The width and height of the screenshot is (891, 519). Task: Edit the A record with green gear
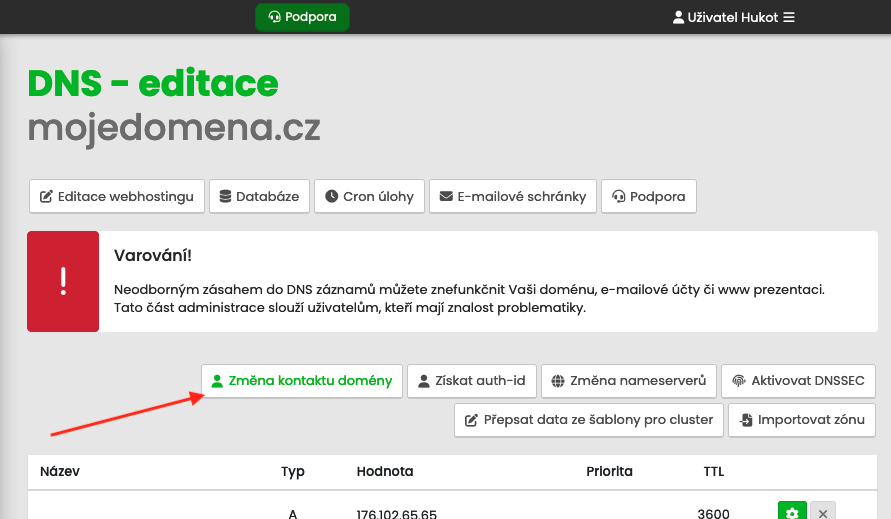tap(791, 512)
